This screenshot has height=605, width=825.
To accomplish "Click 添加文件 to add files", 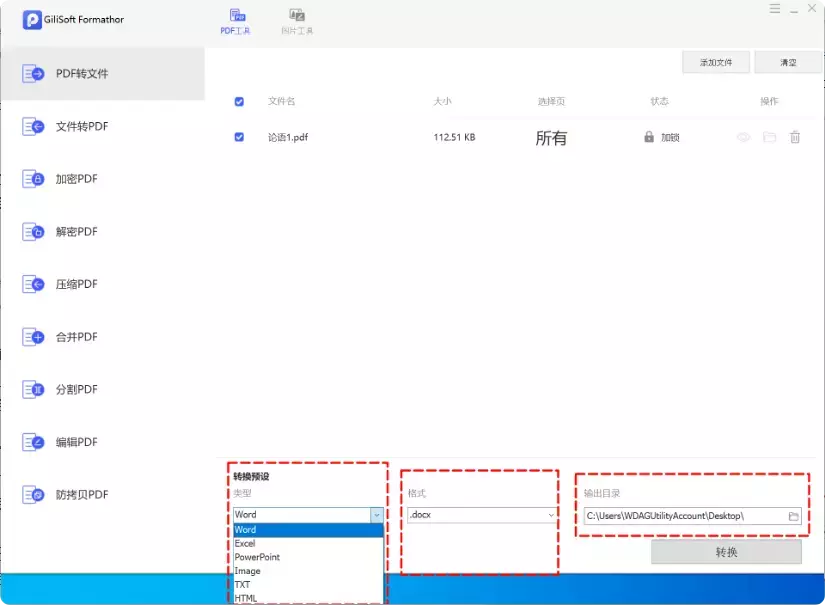I will [714, 61].
